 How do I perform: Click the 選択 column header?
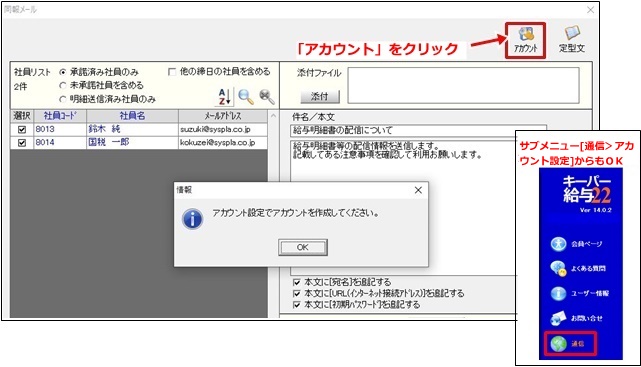(22, 116)
